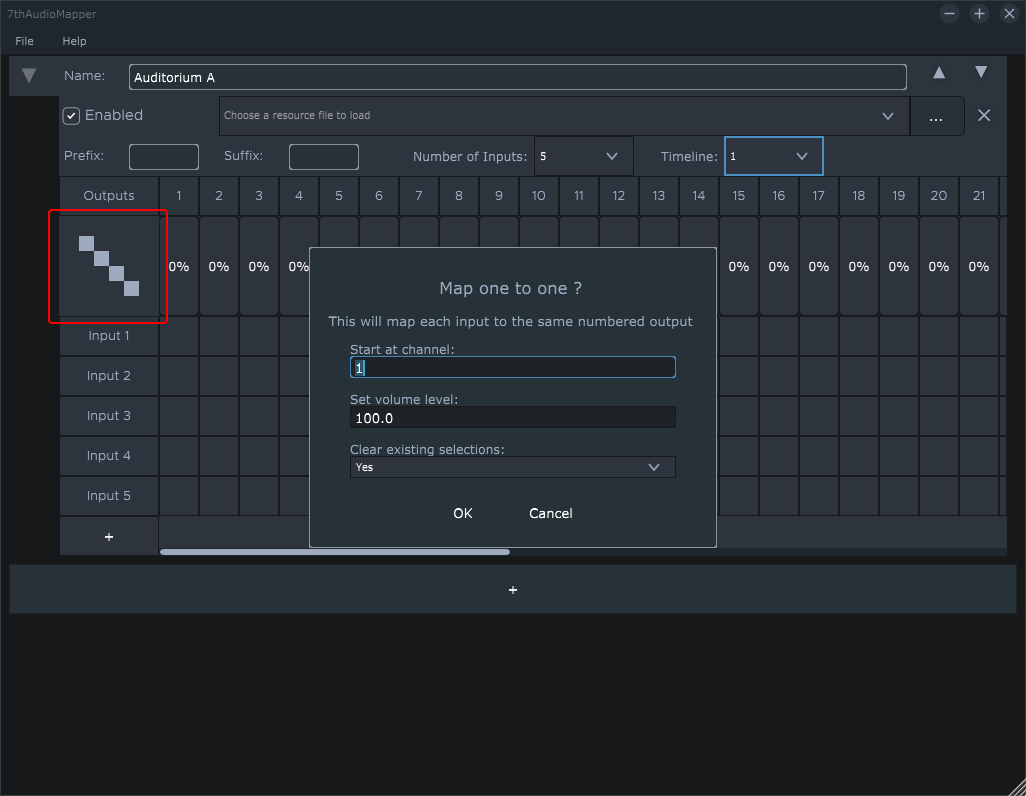Minimize the 7thAudioMapper window

pos(949,14)
